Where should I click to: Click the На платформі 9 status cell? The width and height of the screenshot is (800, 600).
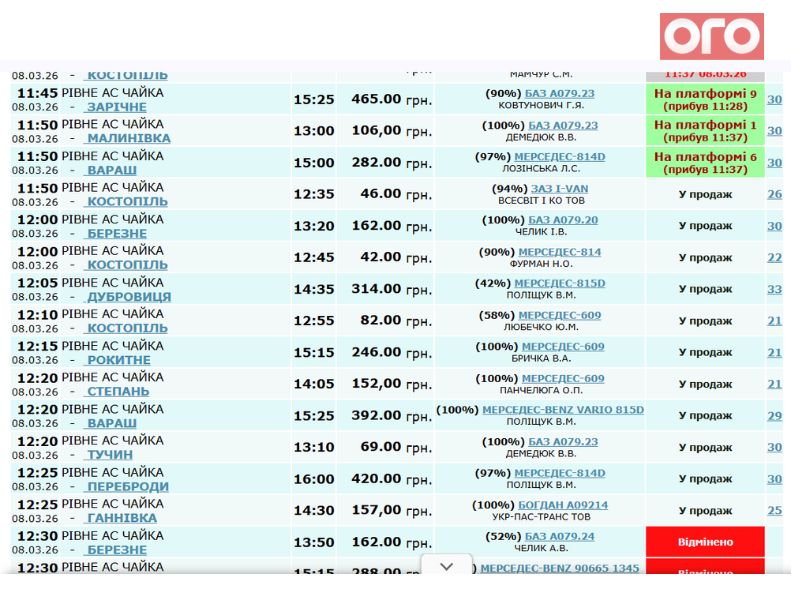tap(705, 99)
